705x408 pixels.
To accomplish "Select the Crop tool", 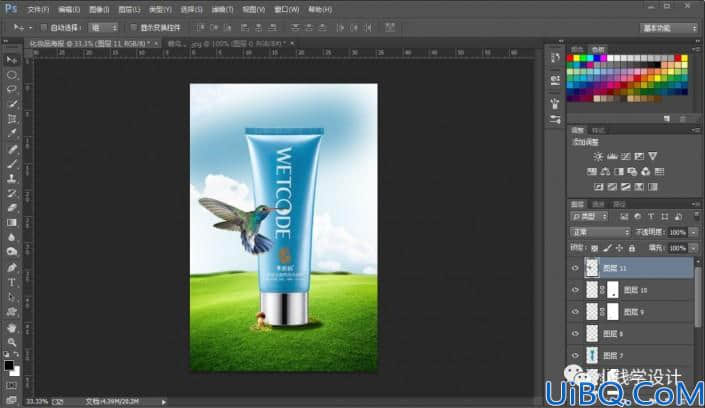I will 12,119.
